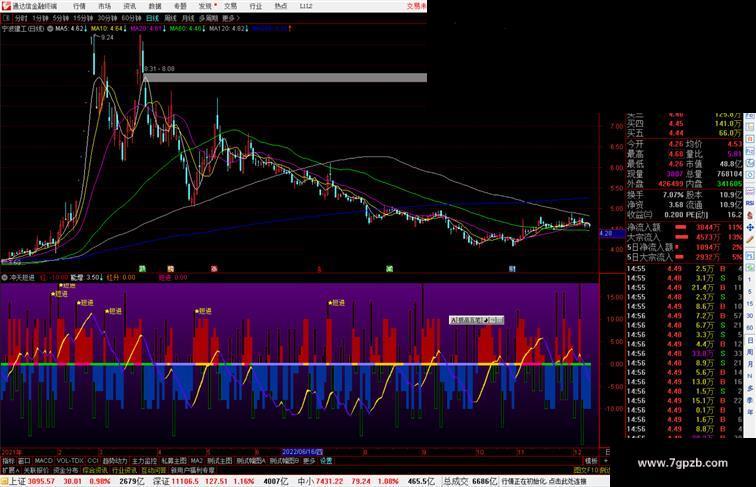The height and width of the screenshot is (487, 756).
Task: Click the pencil draw tool icon
Action: [750, 239]
